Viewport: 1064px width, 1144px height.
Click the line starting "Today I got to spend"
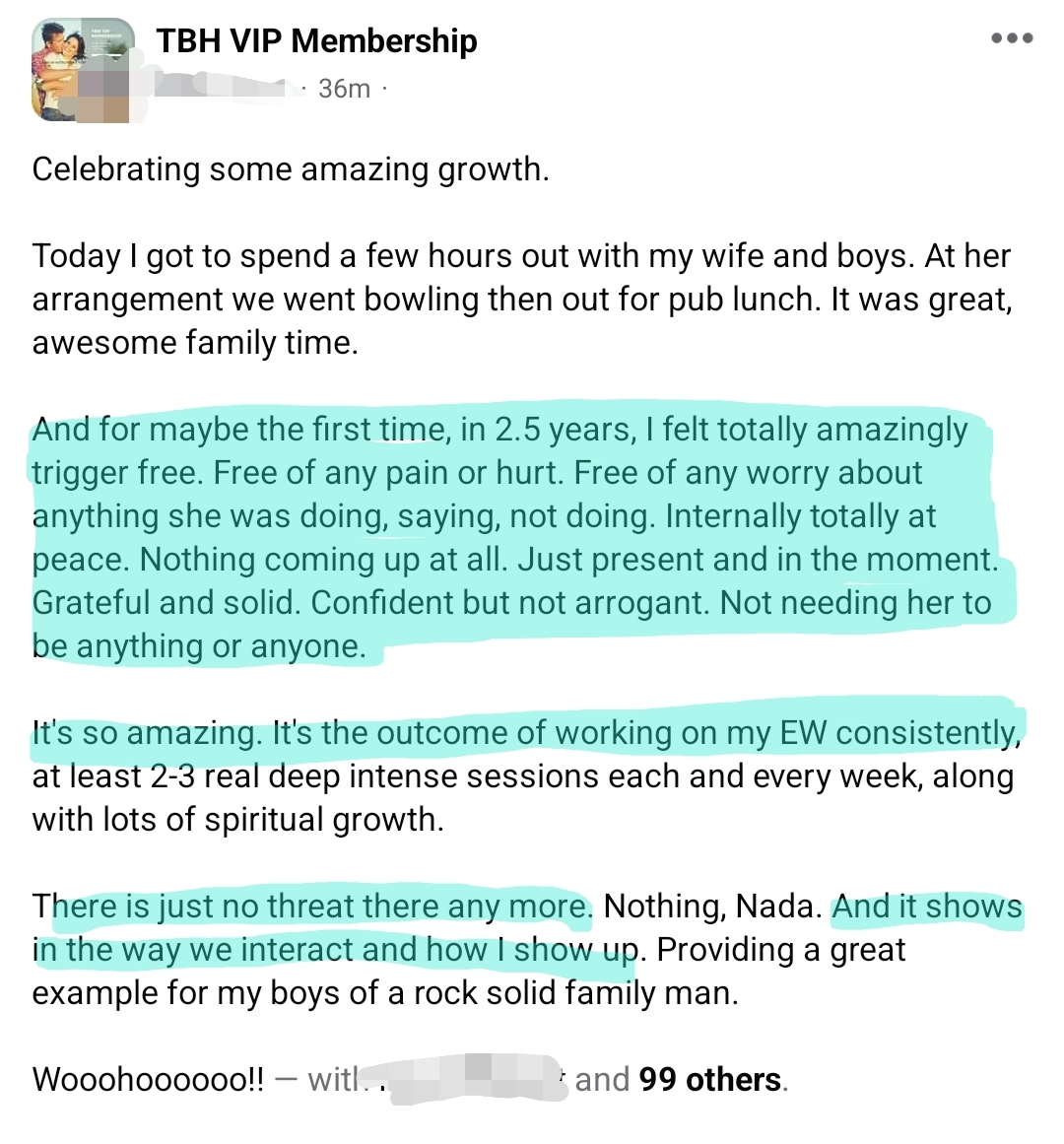tap(521, 256)
